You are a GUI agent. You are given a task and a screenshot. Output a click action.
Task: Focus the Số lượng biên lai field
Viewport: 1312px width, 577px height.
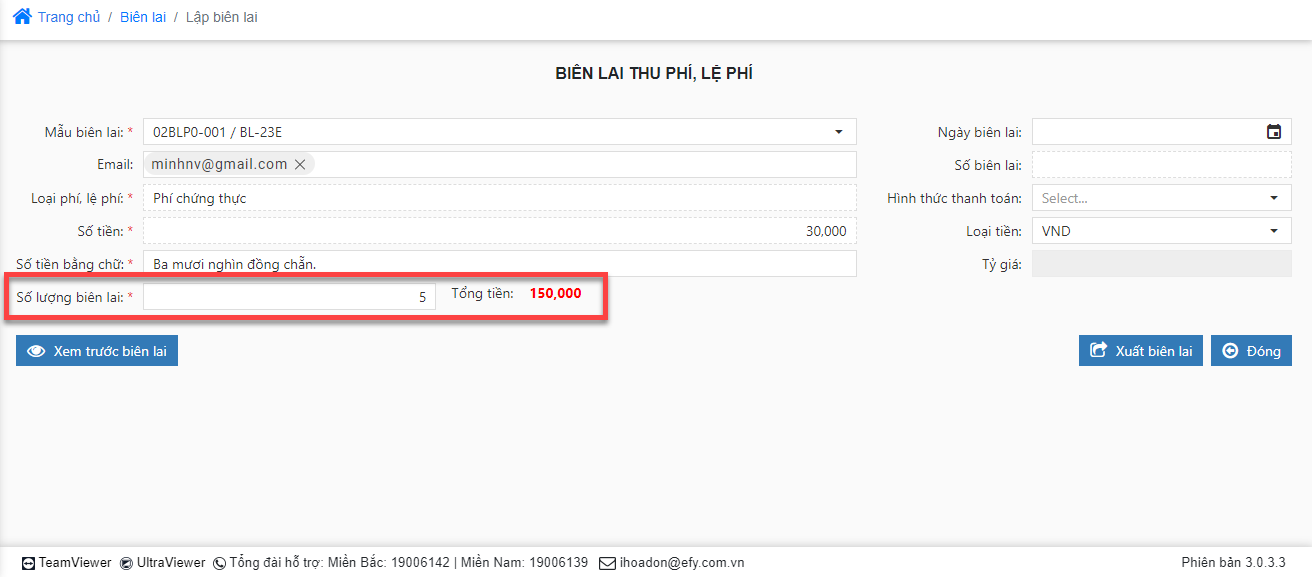click(x=289, y=297)
